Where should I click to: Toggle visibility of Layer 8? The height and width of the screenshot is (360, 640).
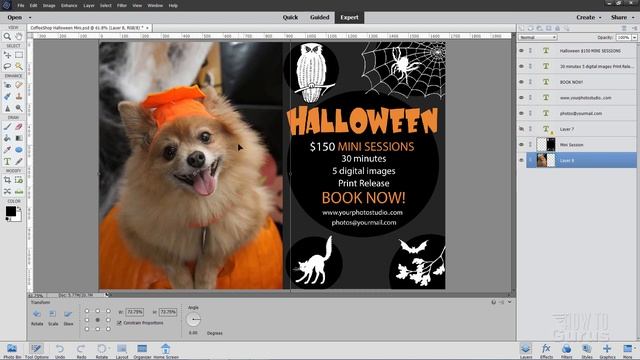[521, 160]
